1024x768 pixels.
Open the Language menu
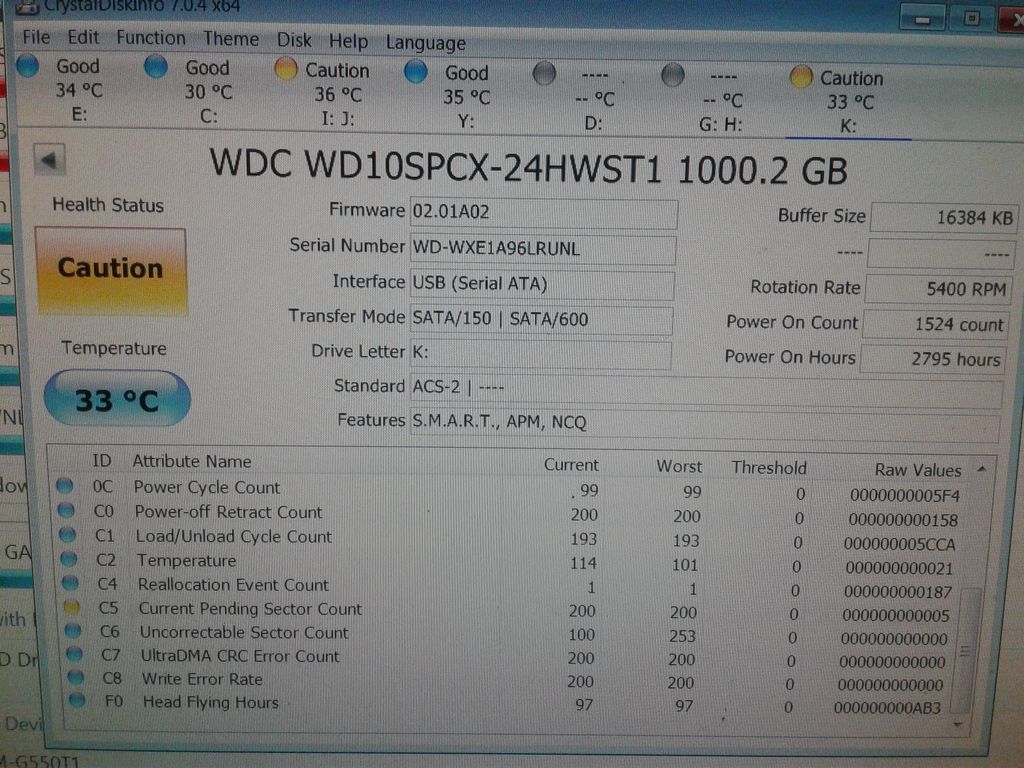(x=426, y=42)
